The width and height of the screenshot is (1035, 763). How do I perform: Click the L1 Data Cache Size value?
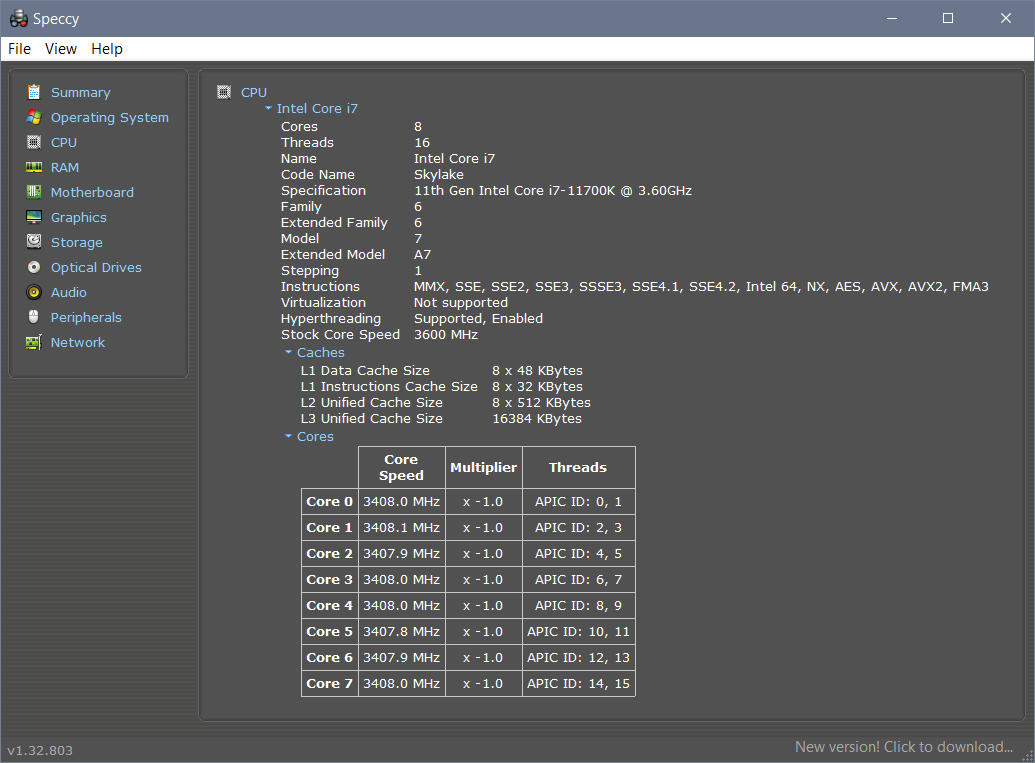tap(537, 370)
